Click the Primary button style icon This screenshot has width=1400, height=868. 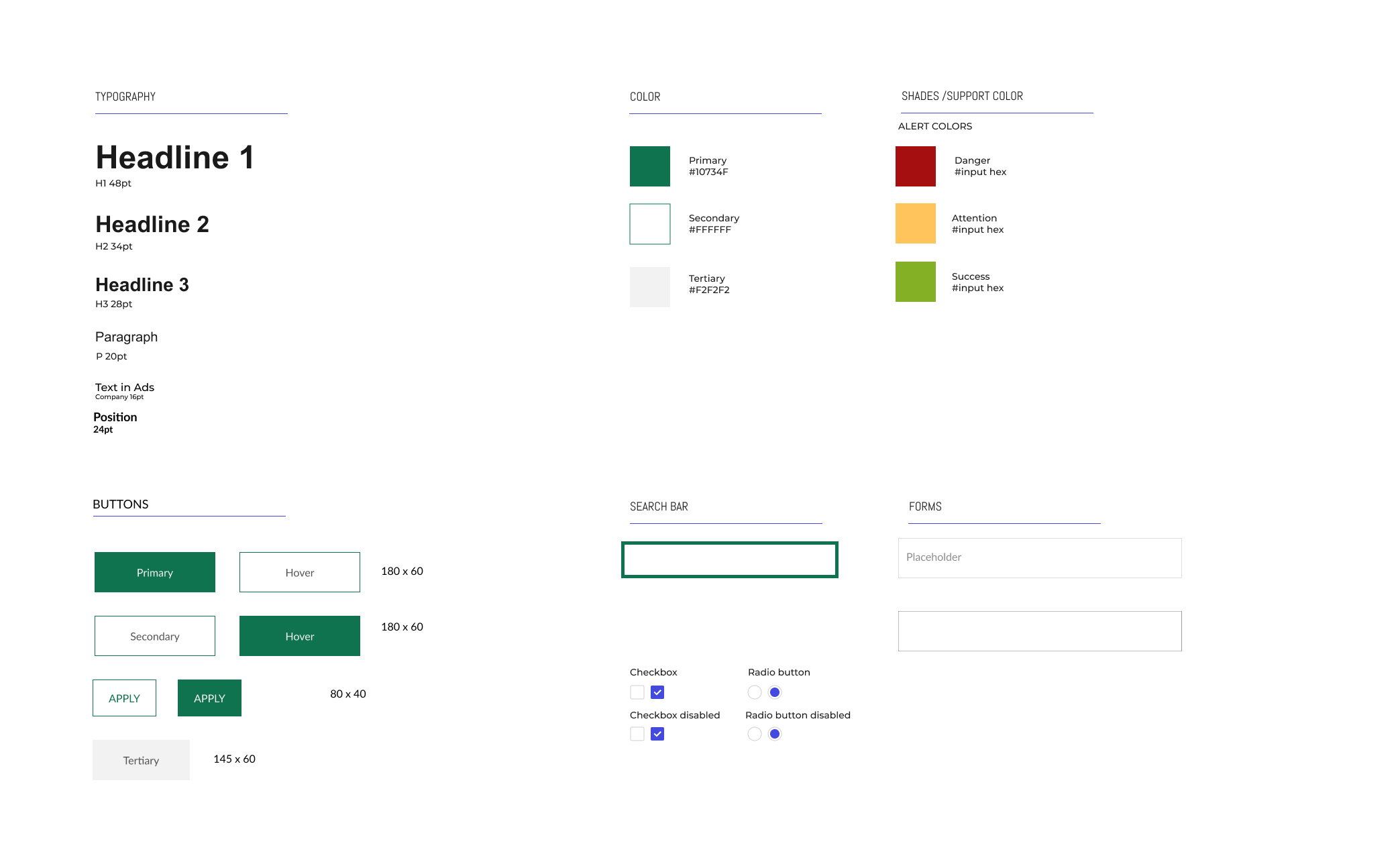[x=155, y=571]
